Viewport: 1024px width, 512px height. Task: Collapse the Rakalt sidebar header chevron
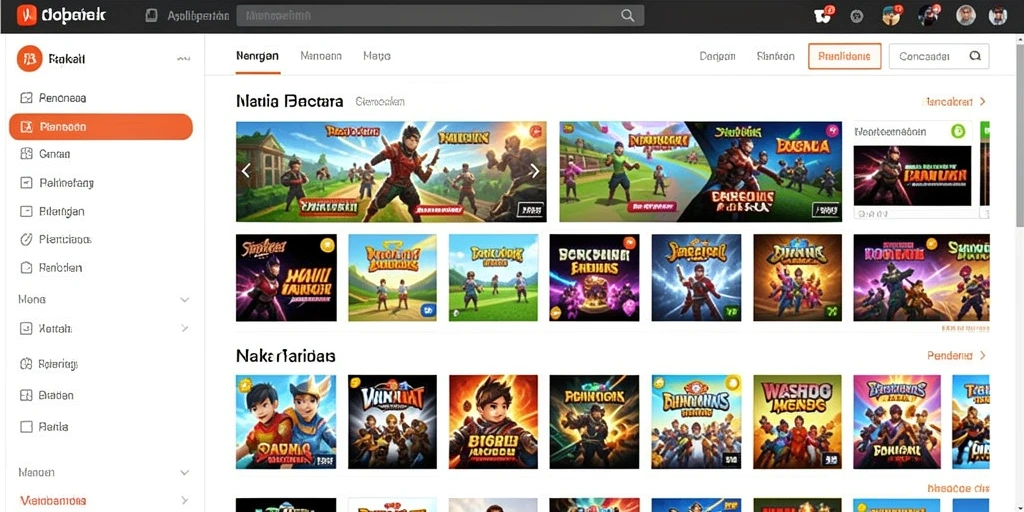184,59
